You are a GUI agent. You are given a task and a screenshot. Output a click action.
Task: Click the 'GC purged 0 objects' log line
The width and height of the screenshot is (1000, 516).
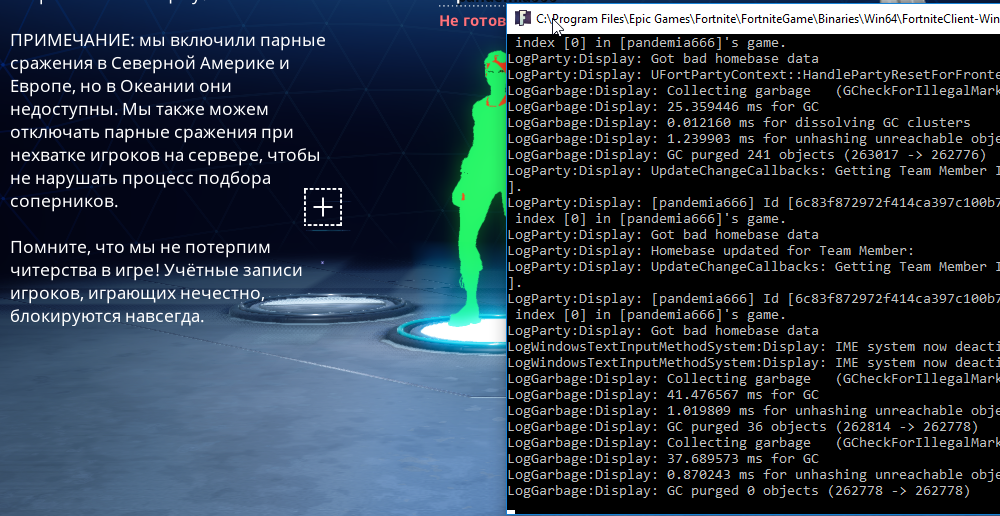coord(739,490)
